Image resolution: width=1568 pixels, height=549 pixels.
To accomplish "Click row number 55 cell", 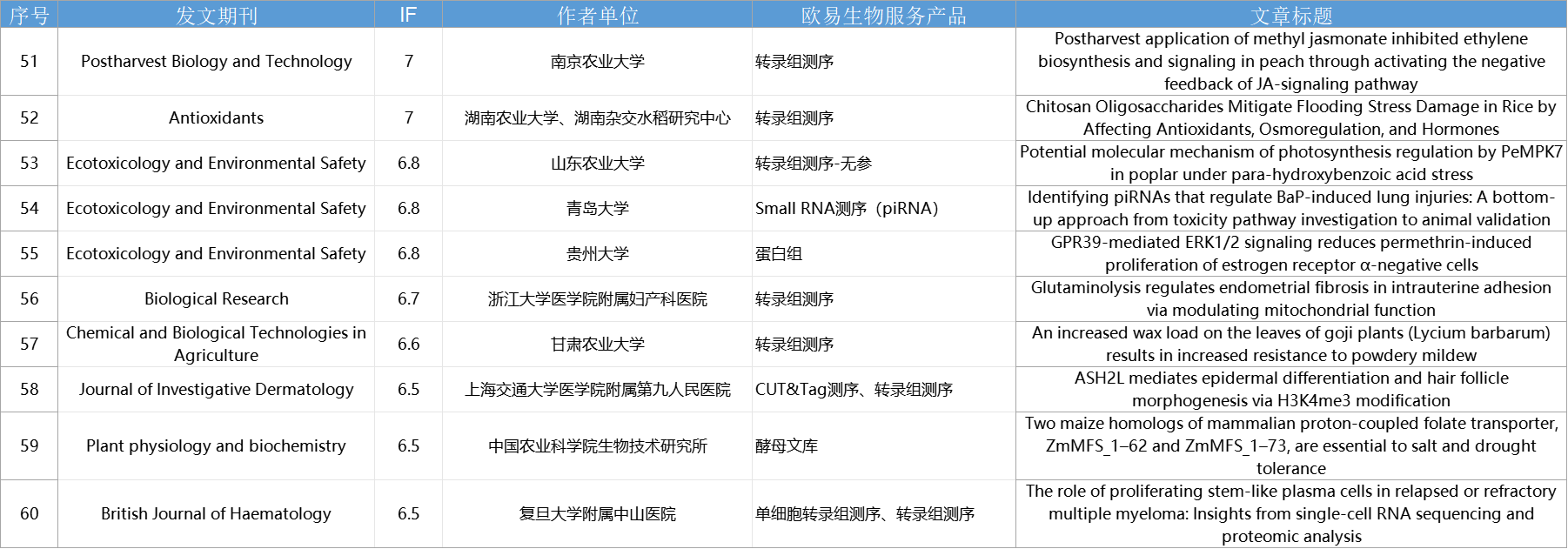I will [29, 254].
